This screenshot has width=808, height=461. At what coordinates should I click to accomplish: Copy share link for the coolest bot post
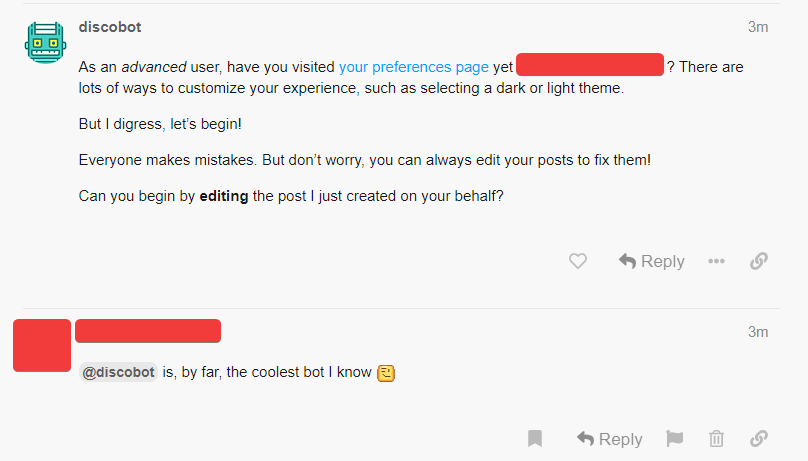[x=759, y=439]
